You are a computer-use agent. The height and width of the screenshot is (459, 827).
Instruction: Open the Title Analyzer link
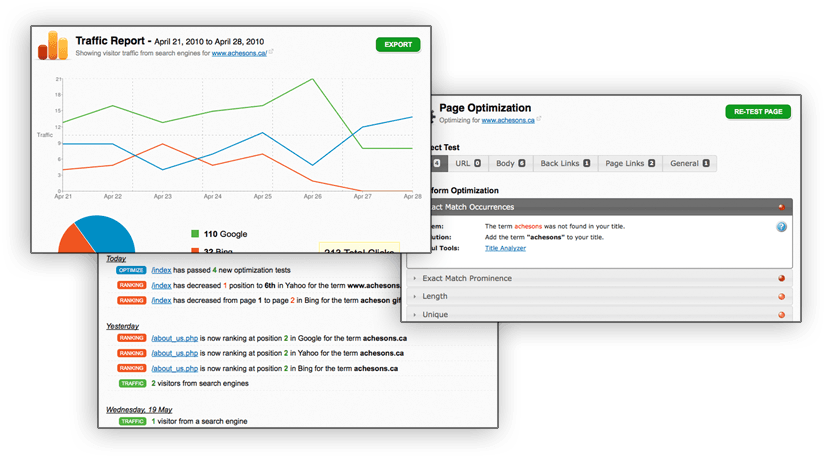505,248
